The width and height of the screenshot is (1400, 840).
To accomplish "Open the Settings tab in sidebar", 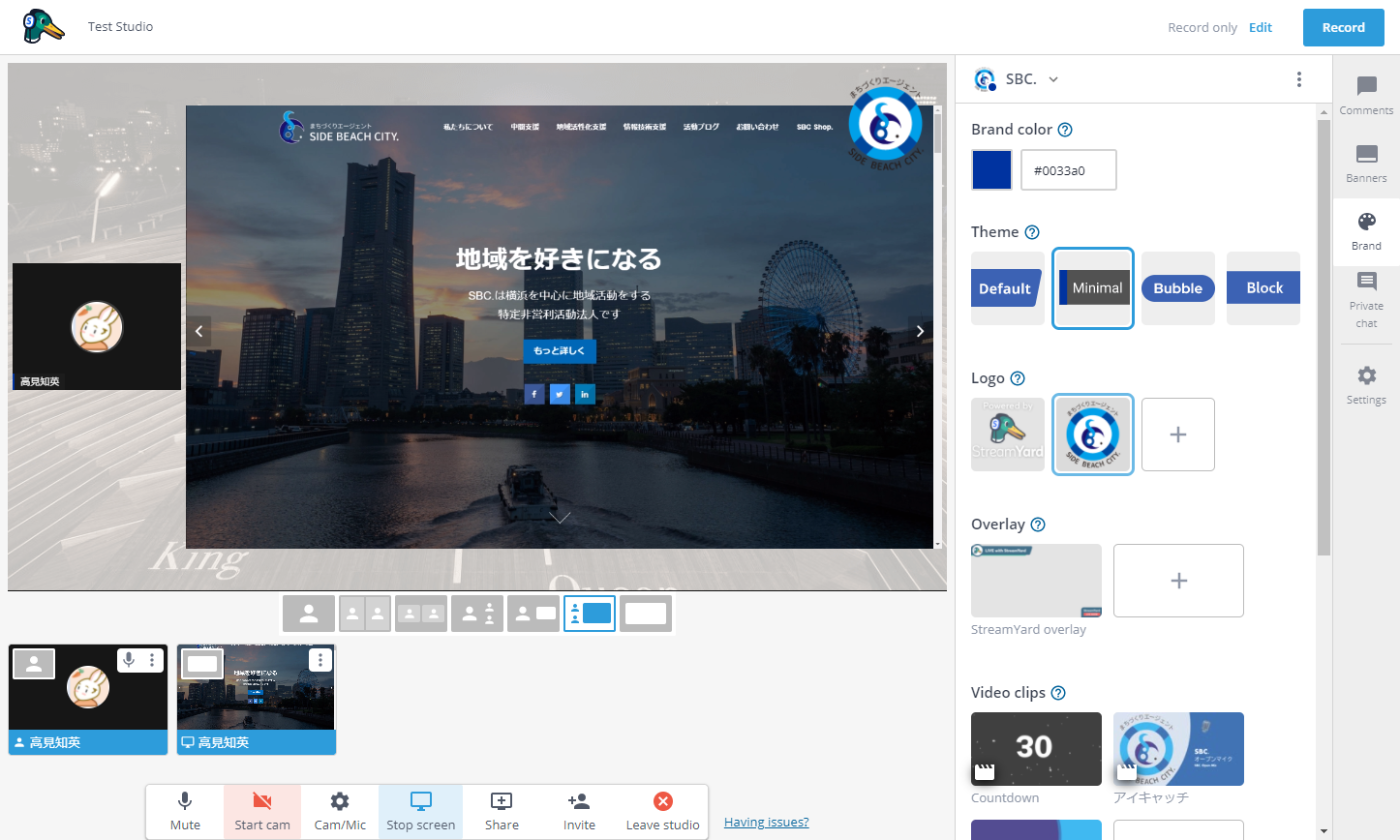I will (1366, 386).
